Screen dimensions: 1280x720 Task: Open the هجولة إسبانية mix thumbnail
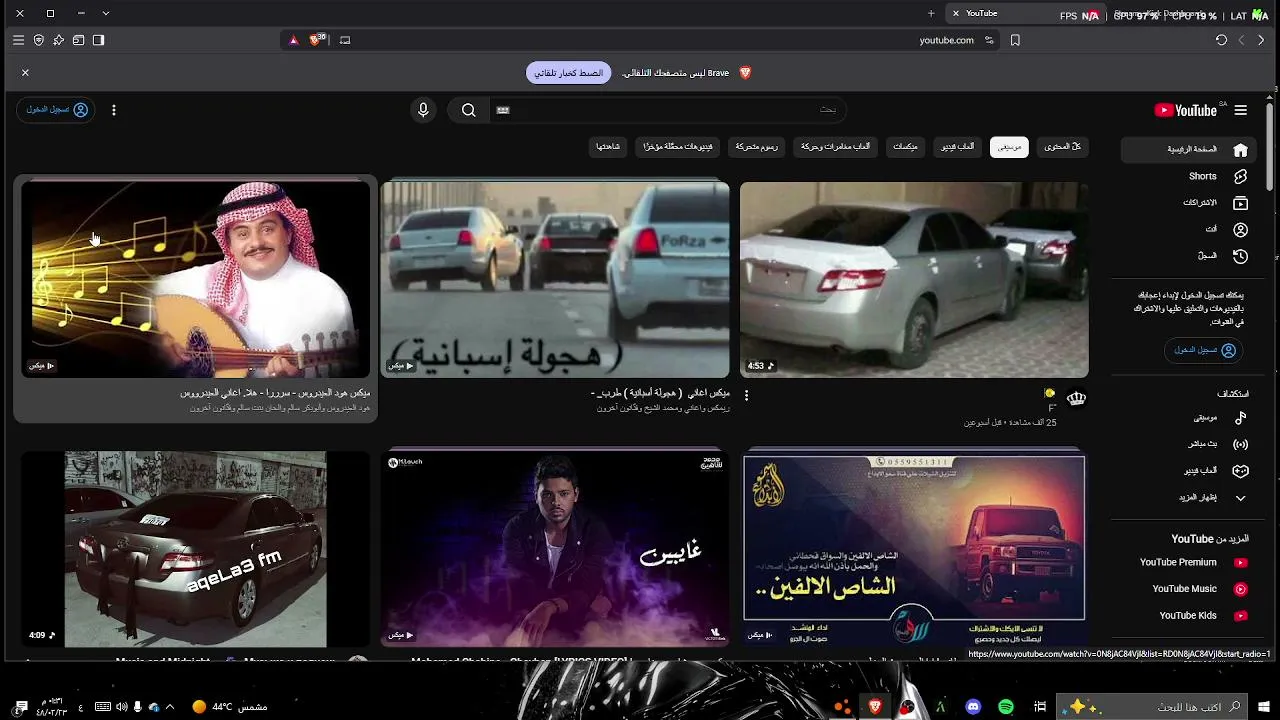[x=555, y=279]
